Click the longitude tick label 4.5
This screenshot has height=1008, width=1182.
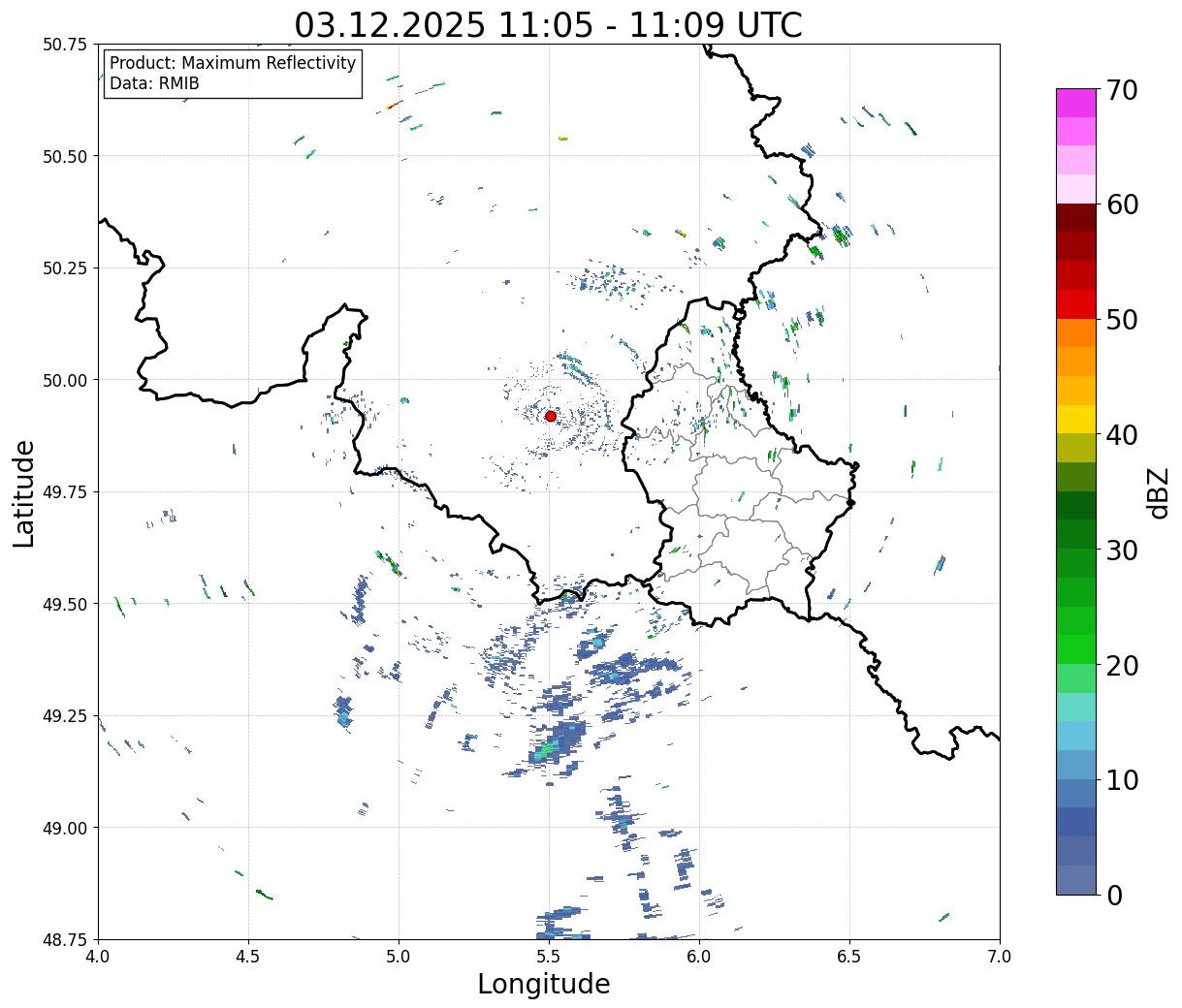[248, 957]
